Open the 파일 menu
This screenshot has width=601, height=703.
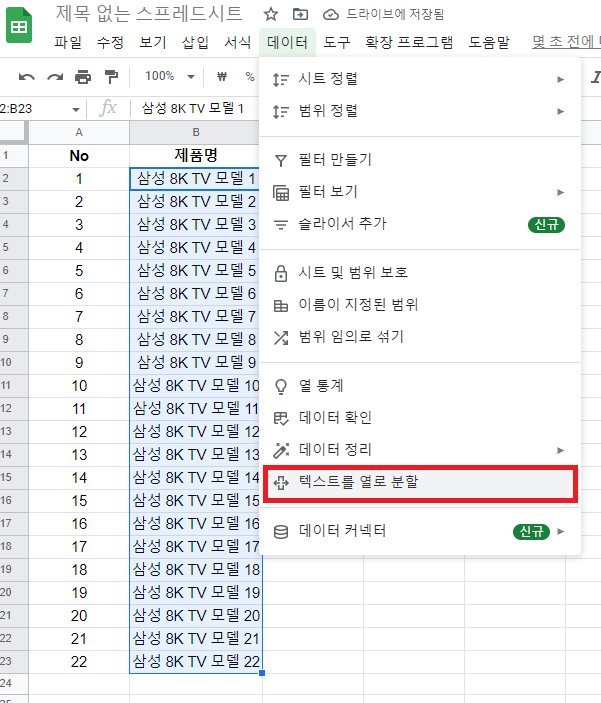pyautogui.click(x=68, y=43)
